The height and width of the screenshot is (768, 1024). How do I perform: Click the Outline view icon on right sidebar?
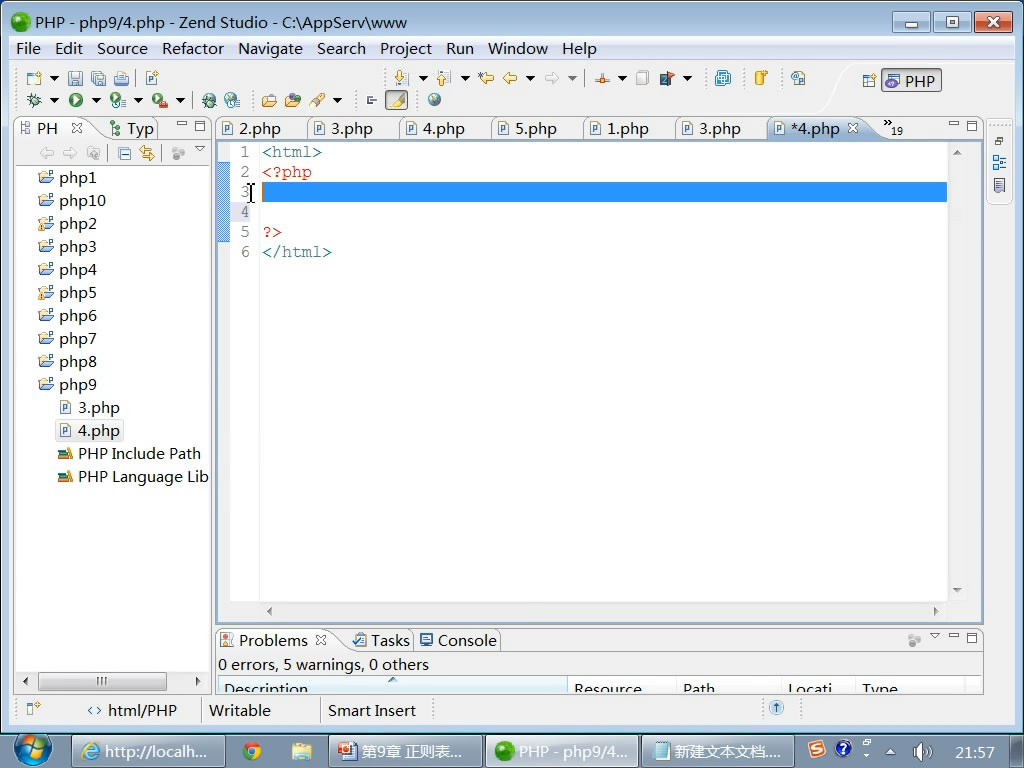coord(999,163)
